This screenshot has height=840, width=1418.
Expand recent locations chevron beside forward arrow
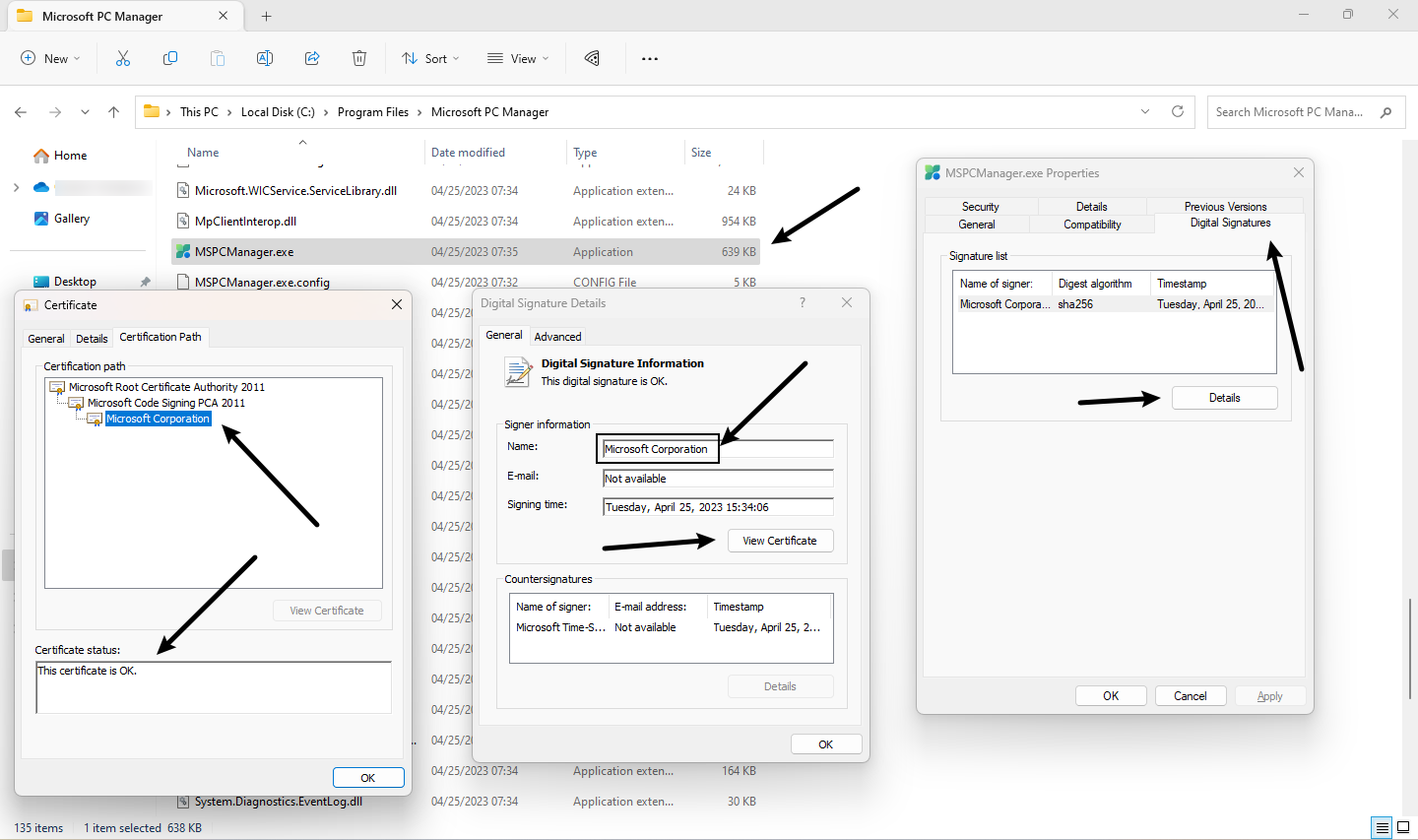pyautogui.click(x=85, y=112)
